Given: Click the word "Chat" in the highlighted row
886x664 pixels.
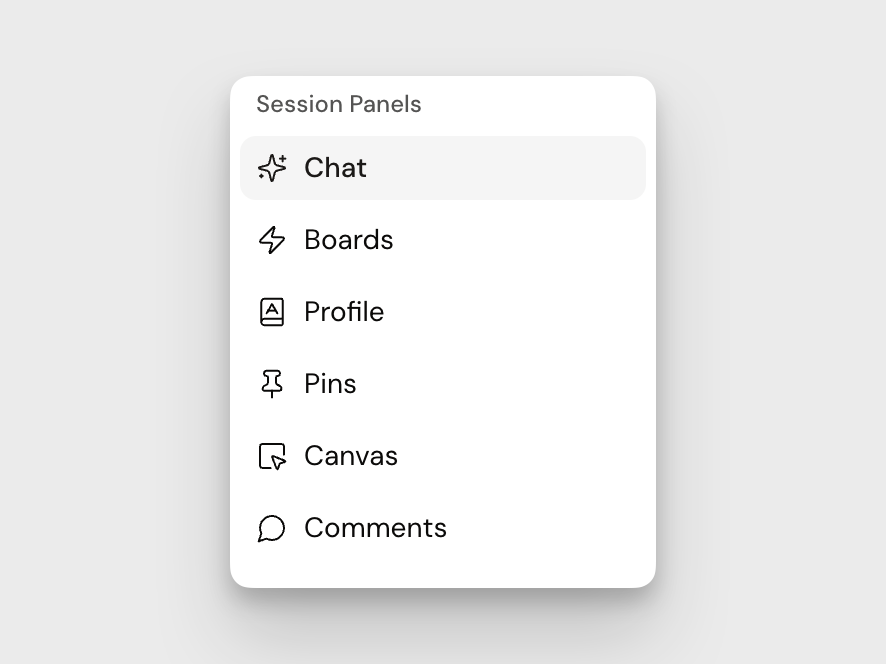Looking at the screenshot, I should click(x=335, y=168).
